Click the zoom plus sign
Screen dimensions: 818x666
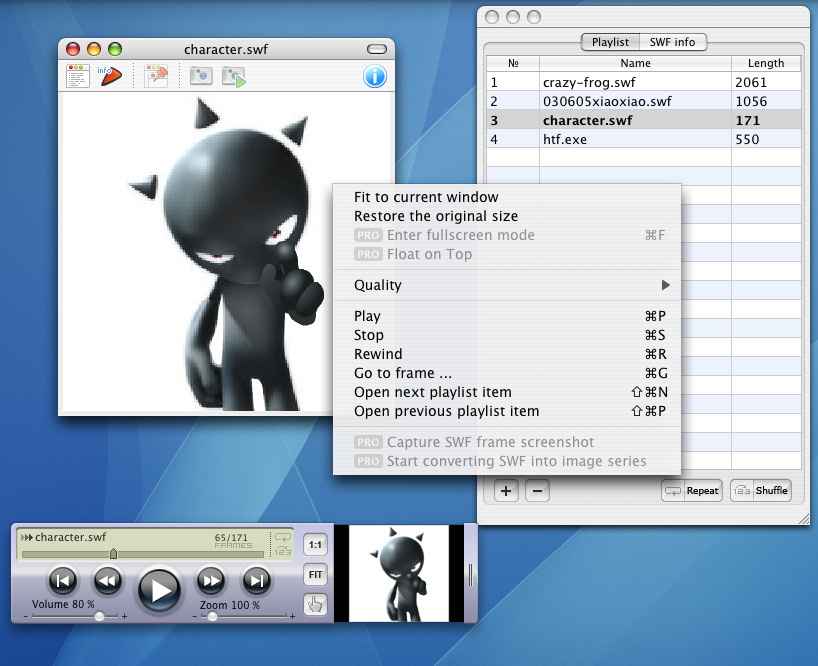[292, 616]
